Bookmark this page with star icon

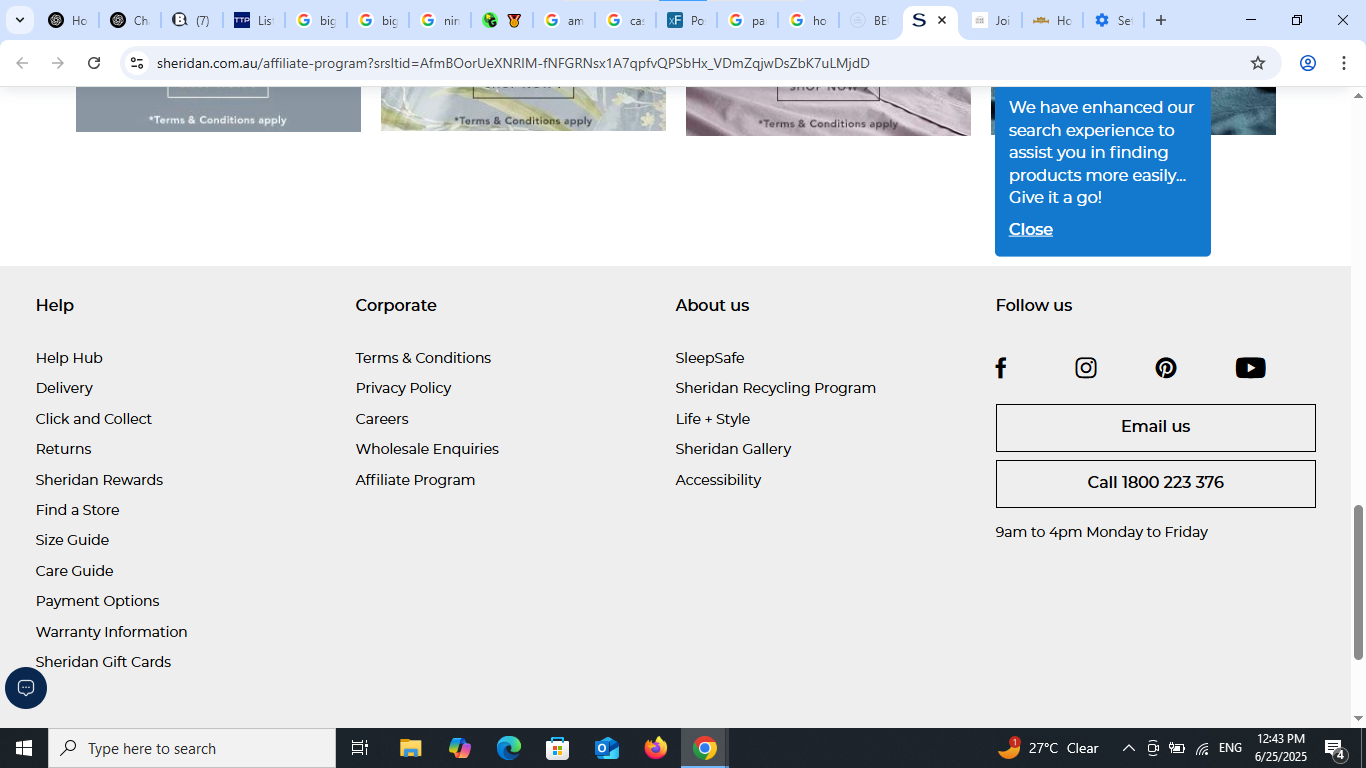coord(1258,63)
